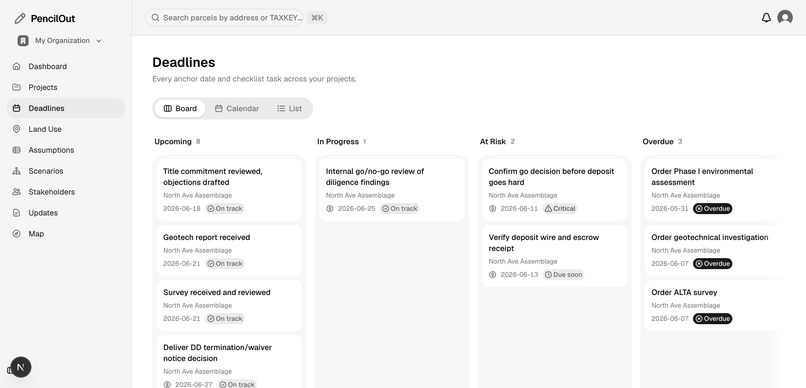Open the Updates section
The image size is (806, 388).
pos(66,213)
